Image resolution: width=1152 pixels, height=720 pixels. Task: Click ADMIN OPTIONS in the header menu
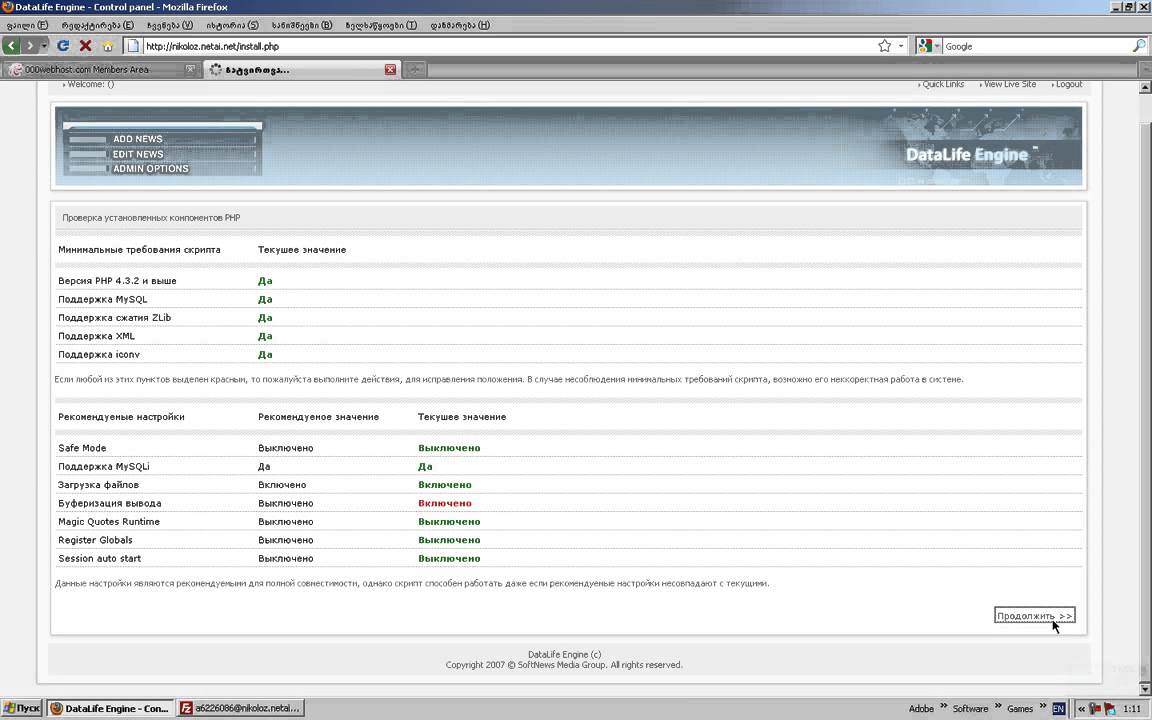[151, 169]
